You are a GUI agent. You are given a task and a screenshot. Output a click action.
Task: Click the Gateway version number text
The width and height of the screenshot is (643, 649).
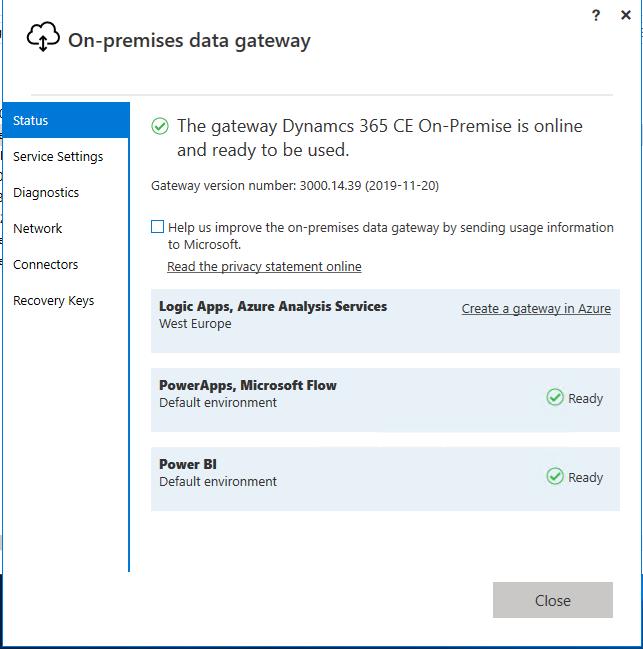tap(295, 186)
